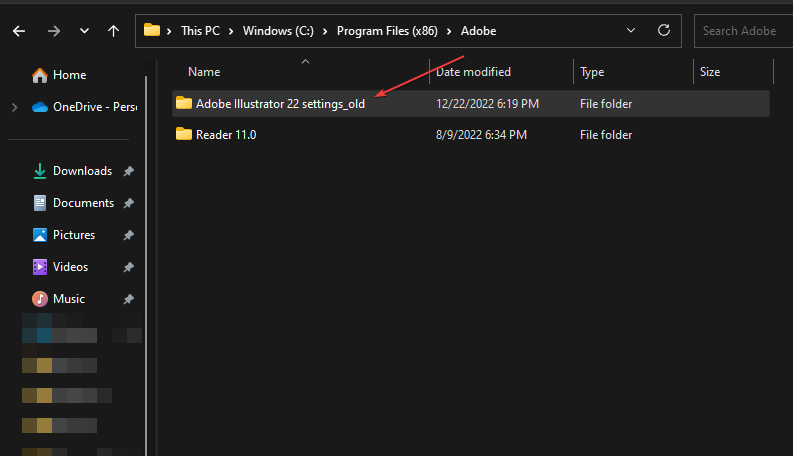Open OneDrive - Personal in sidebar
This screenshot has width=793, height=456.
click(x=95, y=107)
